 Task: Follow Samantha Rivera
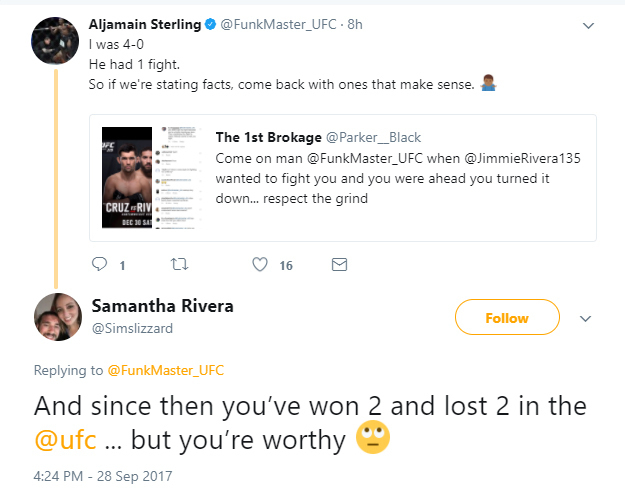[x=506, y=318]
